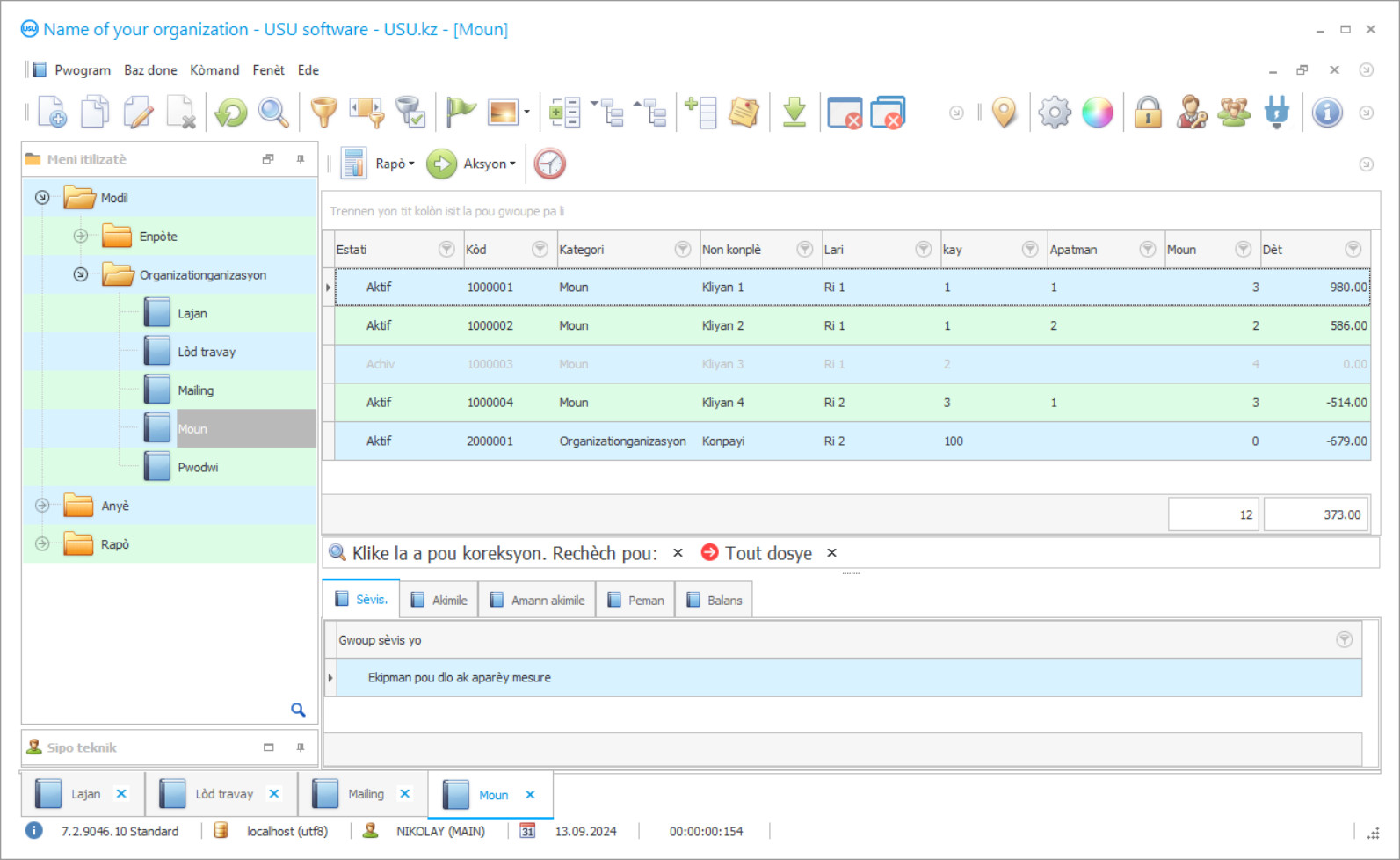
Task: Open the Pwogram menu
Action: click(83, 70)
